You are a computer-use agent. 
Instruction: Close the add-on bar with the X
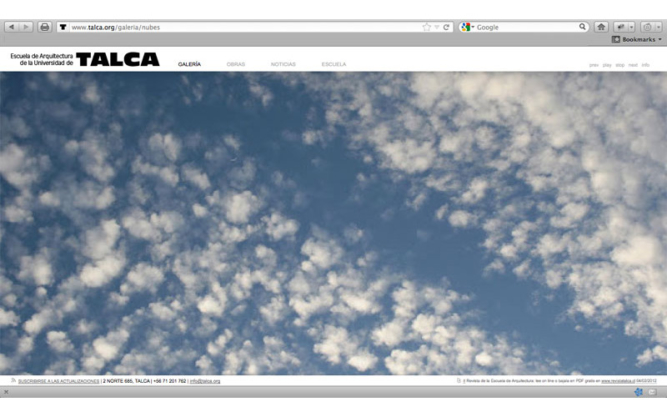click(x=6, y=392)
